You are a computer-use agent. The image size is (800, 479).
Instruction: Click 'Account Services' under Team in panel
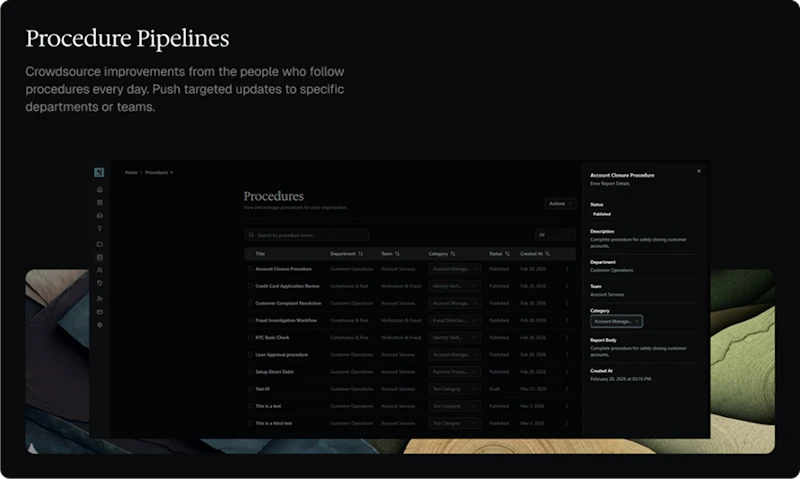point(607,294)
